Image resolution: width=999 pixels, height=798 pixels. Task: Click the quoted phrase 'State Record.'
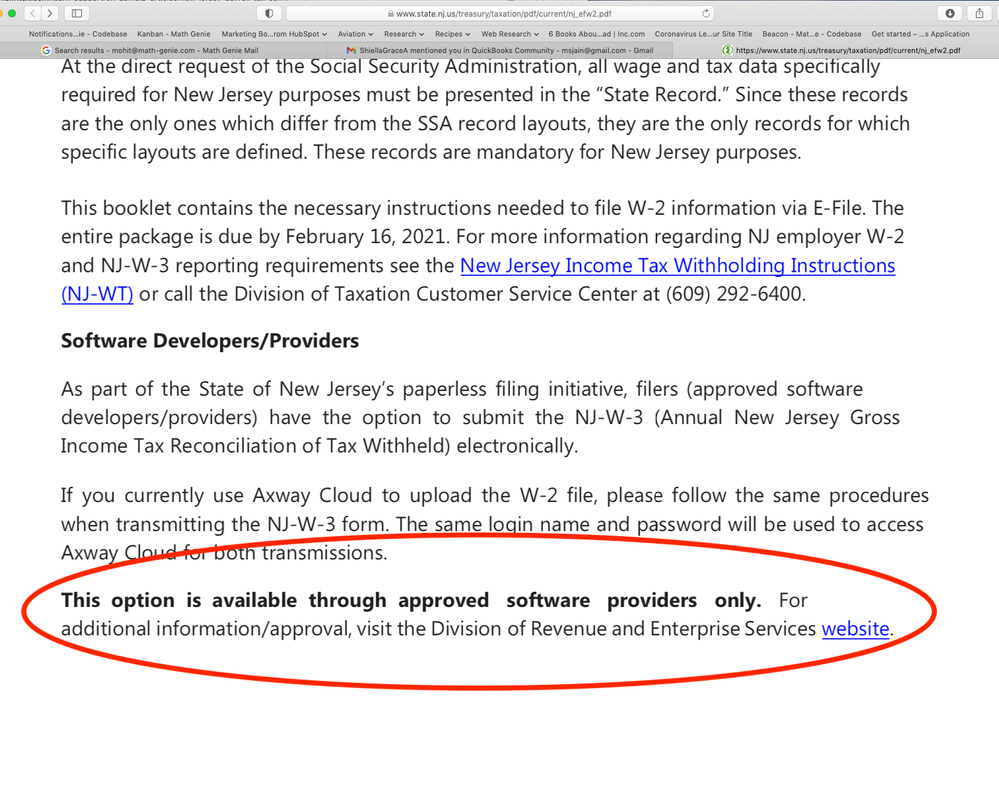pos(663,95)
